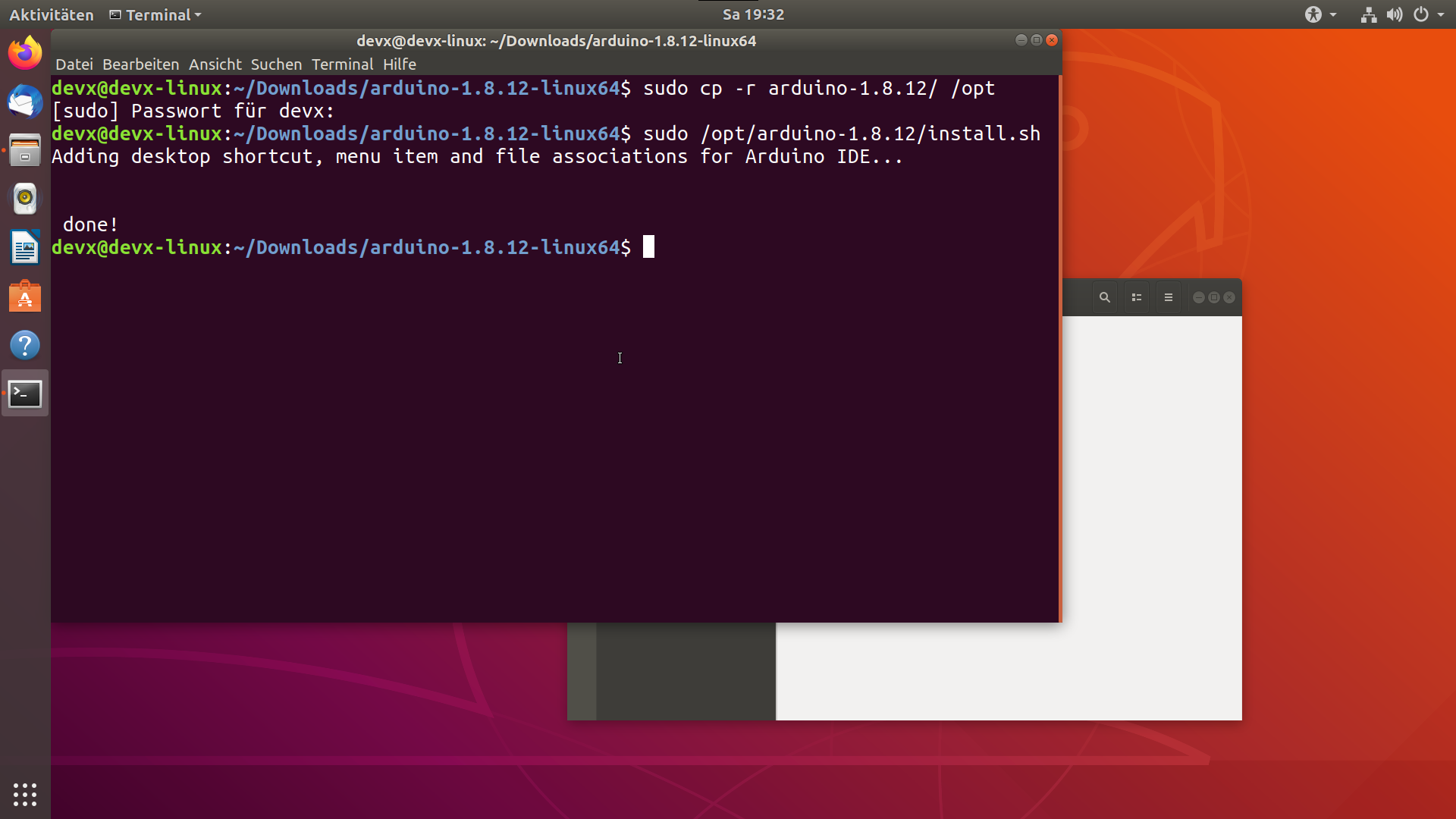The height and width of the screenshot is (819, 1456).
Task: Close the Files window behind
Action: click(x=1229, y=297)
